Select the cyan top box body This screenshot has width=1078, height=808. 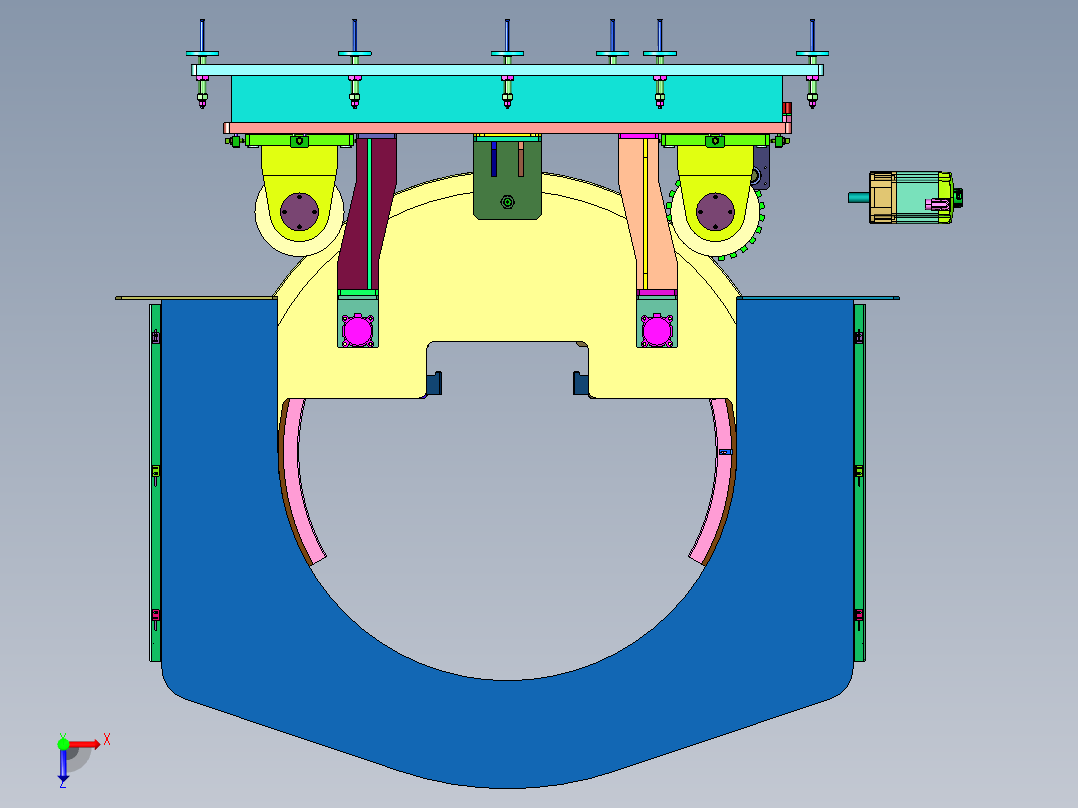click(x=507, y=99)
